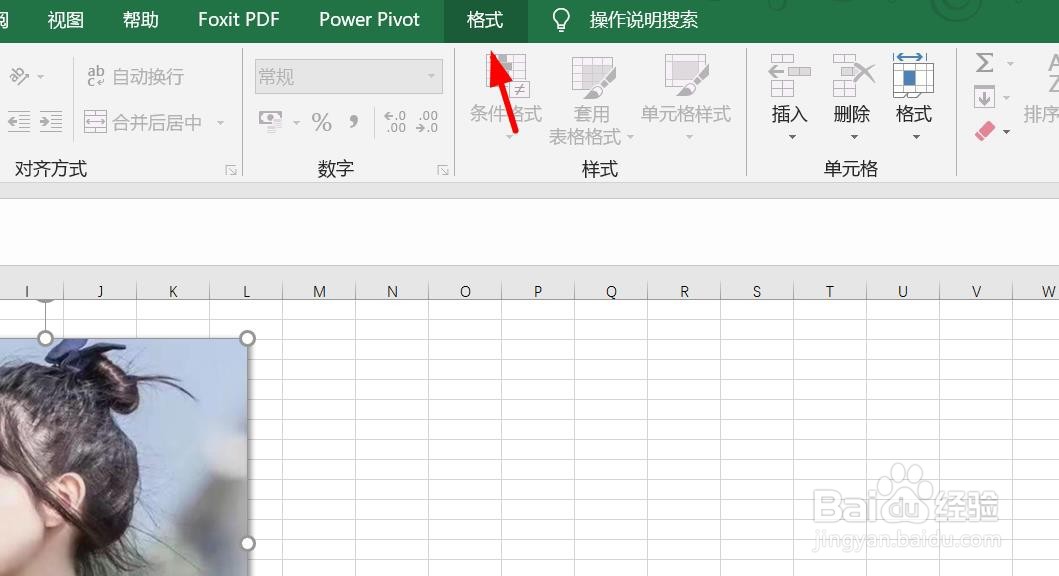This screenshot has height=576, width=1059.
Task: Switch to the Foxit PDF tab
Action: click(x=238, y=20)
